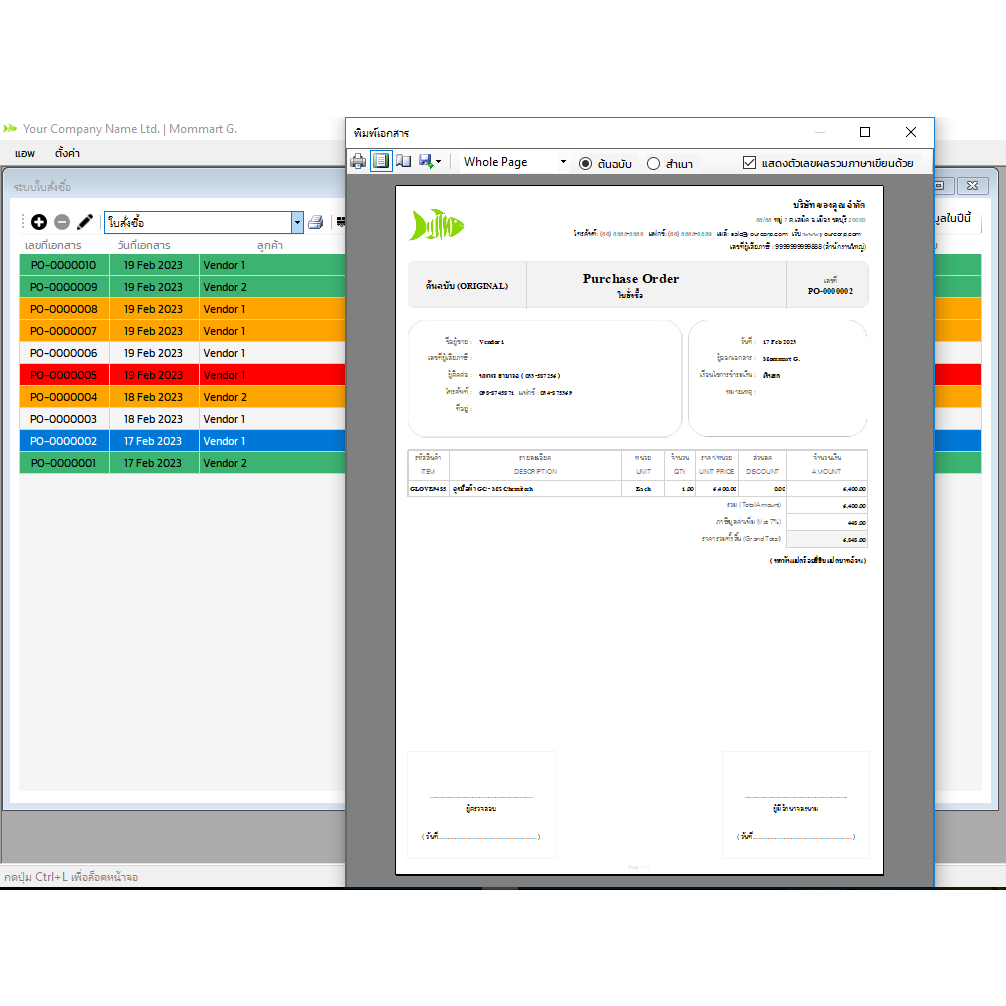Image resolution: width=1006 pixels, height=1006 pixels.
Task: Expand the ใบสั่งซื้อ document type dropdown
Action: (297, 222)
